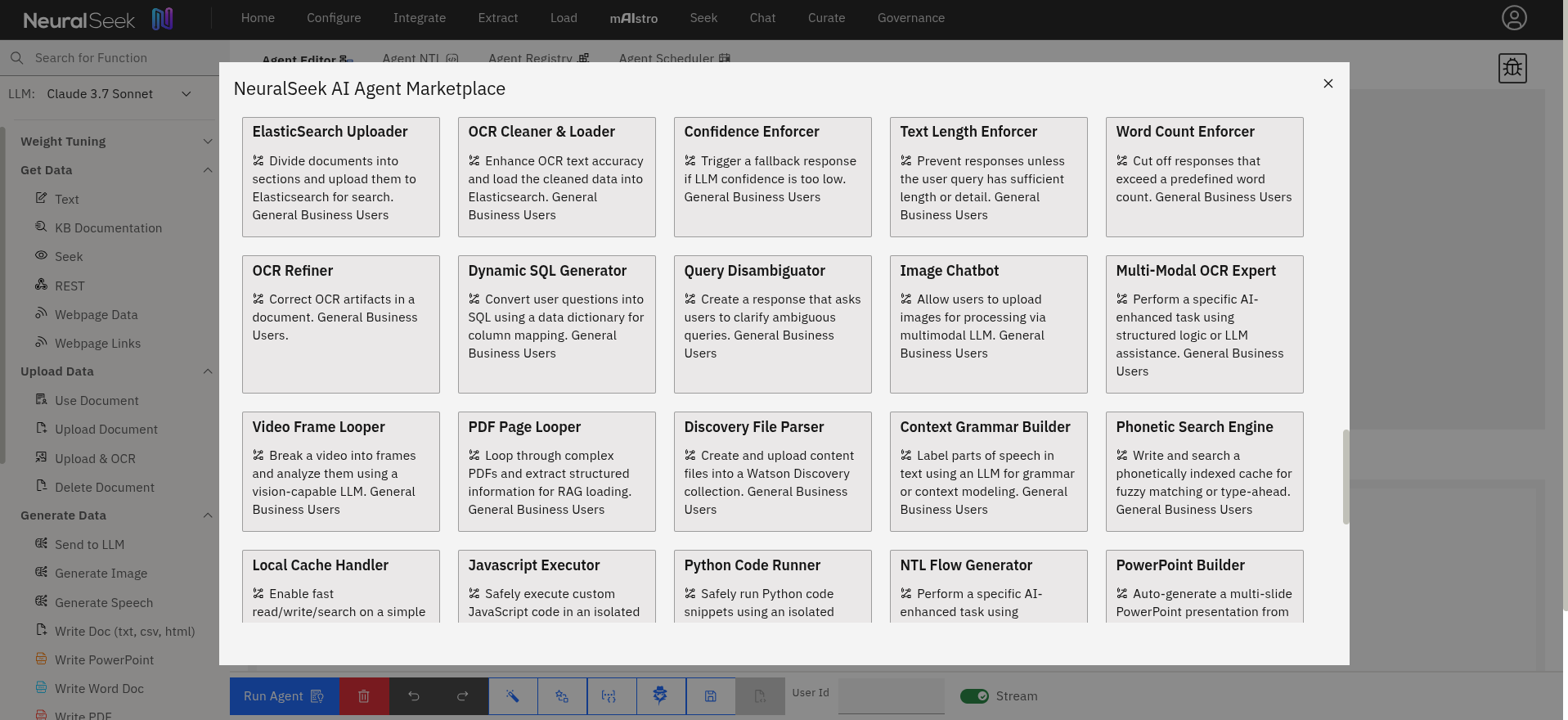The height and width of the screenshot is (720, 1568).
Task: Choose the Confidence Enforcer agent card
Action: click(773, 177)
